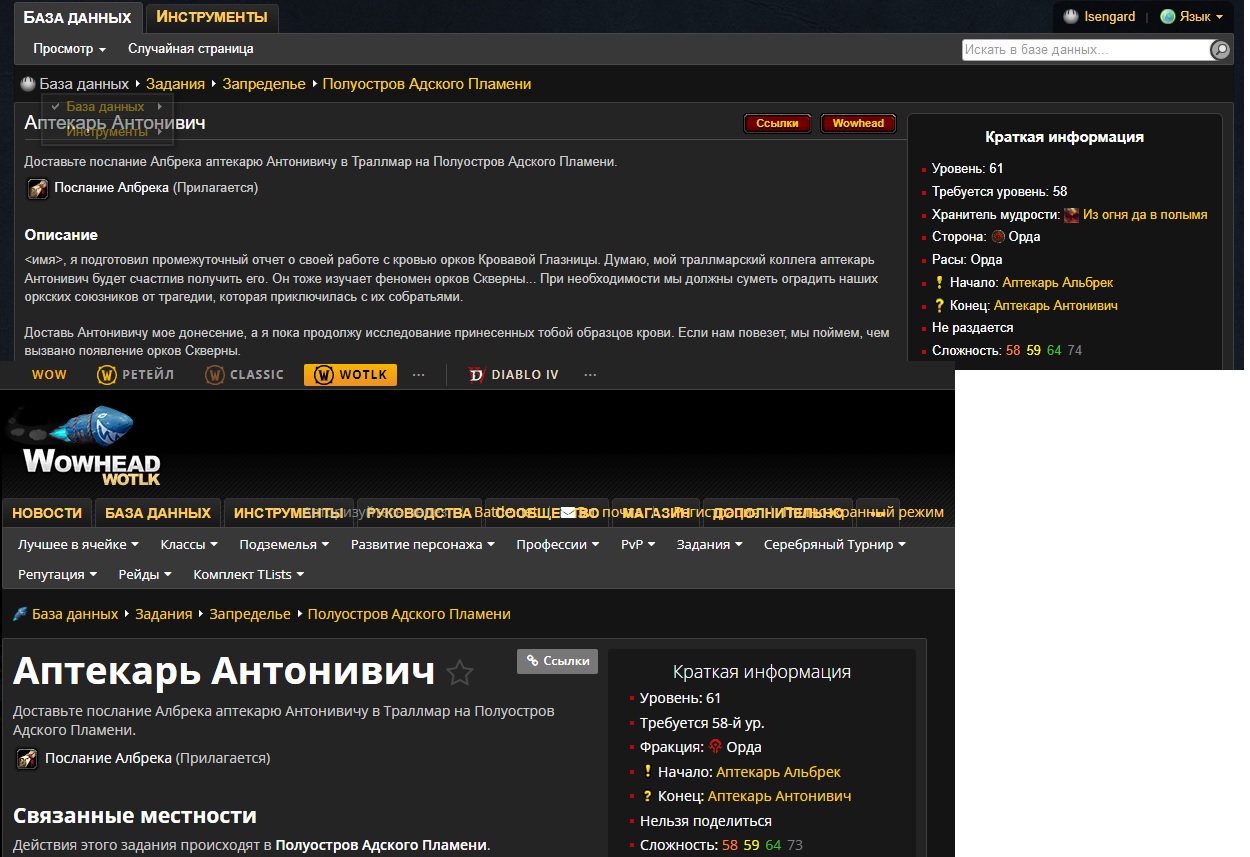Open upper Аптекарь Альбрек start link
Image resolution: width=1250 pixels, height=857 pixels.
click(1057, 283)
